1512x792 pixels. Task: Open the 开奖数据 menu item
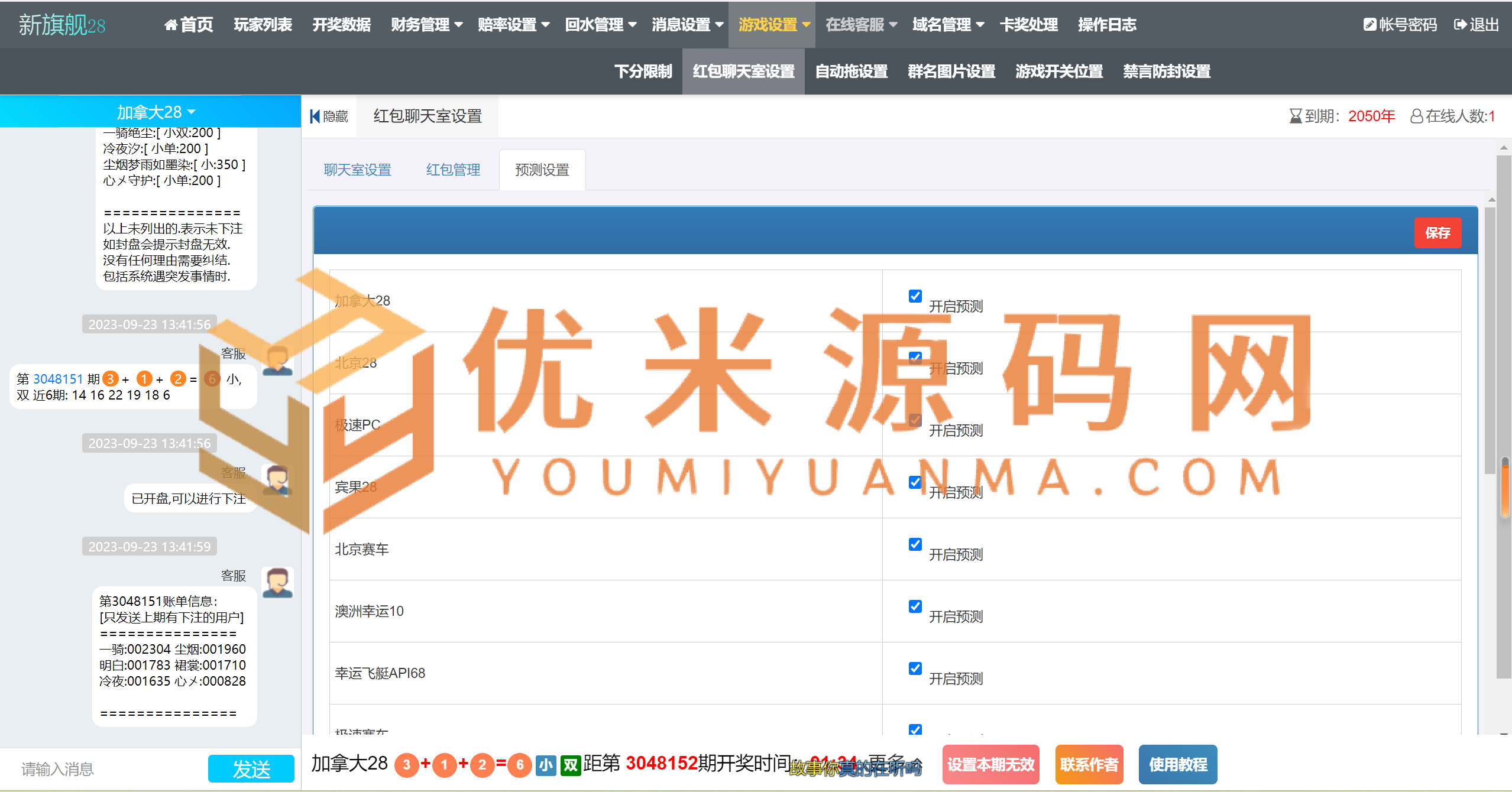pyautogui.click(x=341, y=25)
